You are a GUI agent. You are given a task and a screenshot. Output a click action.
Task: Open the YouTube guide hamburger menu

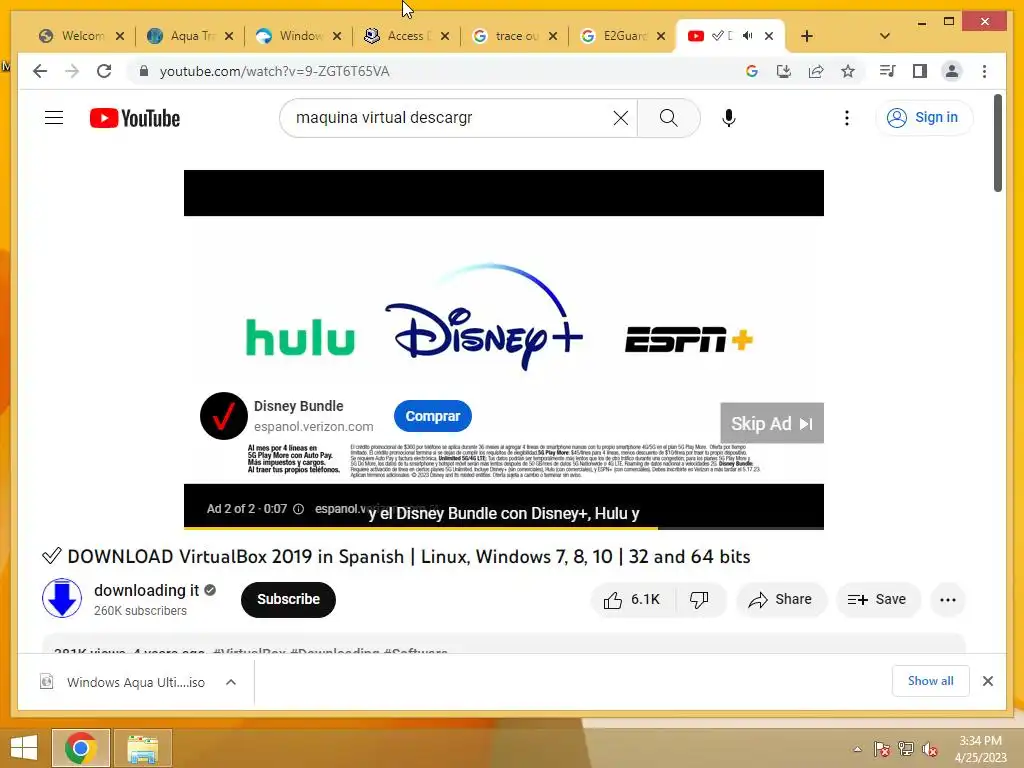54,118
